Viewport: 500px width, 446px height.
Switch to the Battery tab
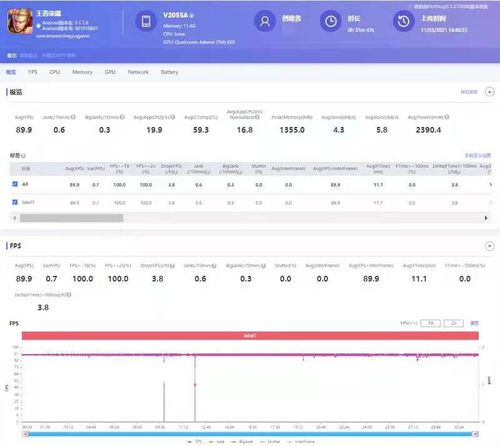click(169, 72)
